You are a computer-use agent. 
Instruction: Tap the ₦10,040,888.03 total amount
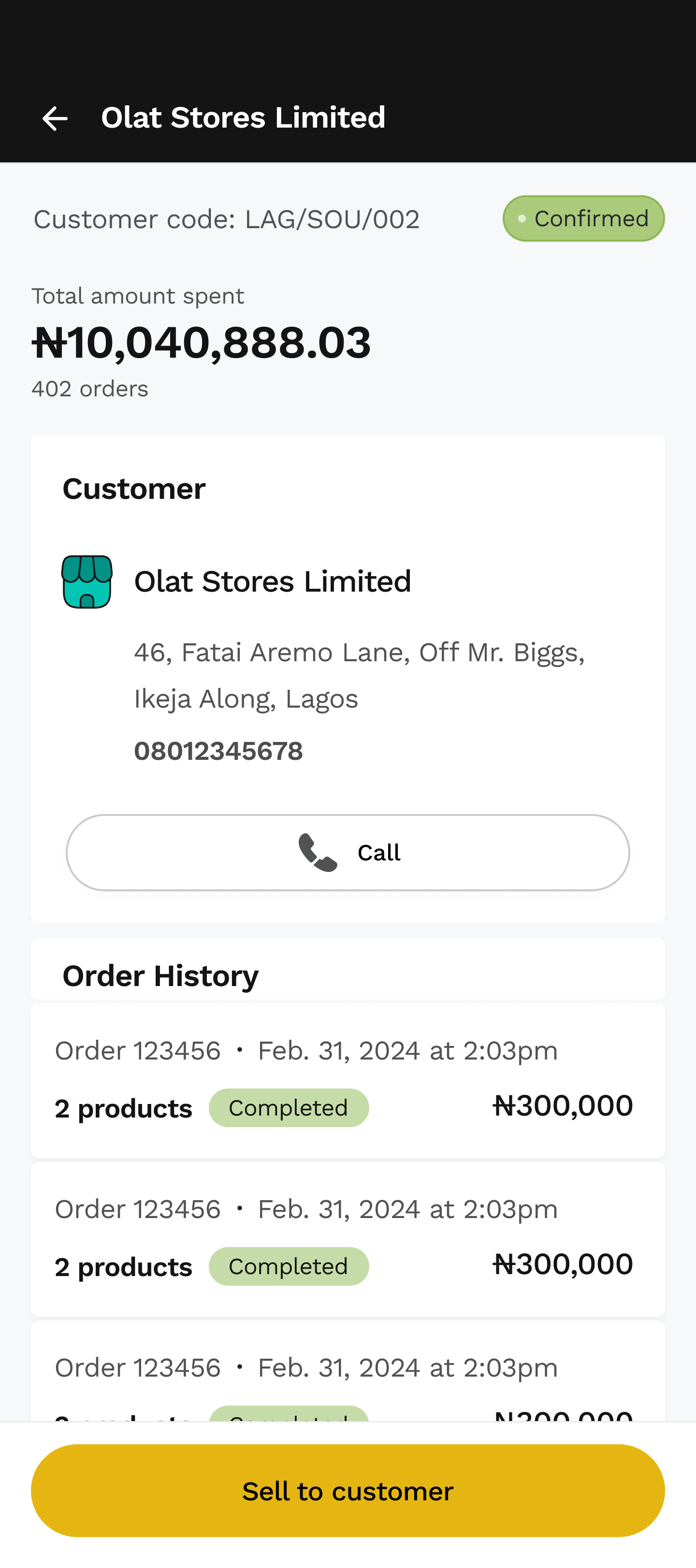coord(201,343)
